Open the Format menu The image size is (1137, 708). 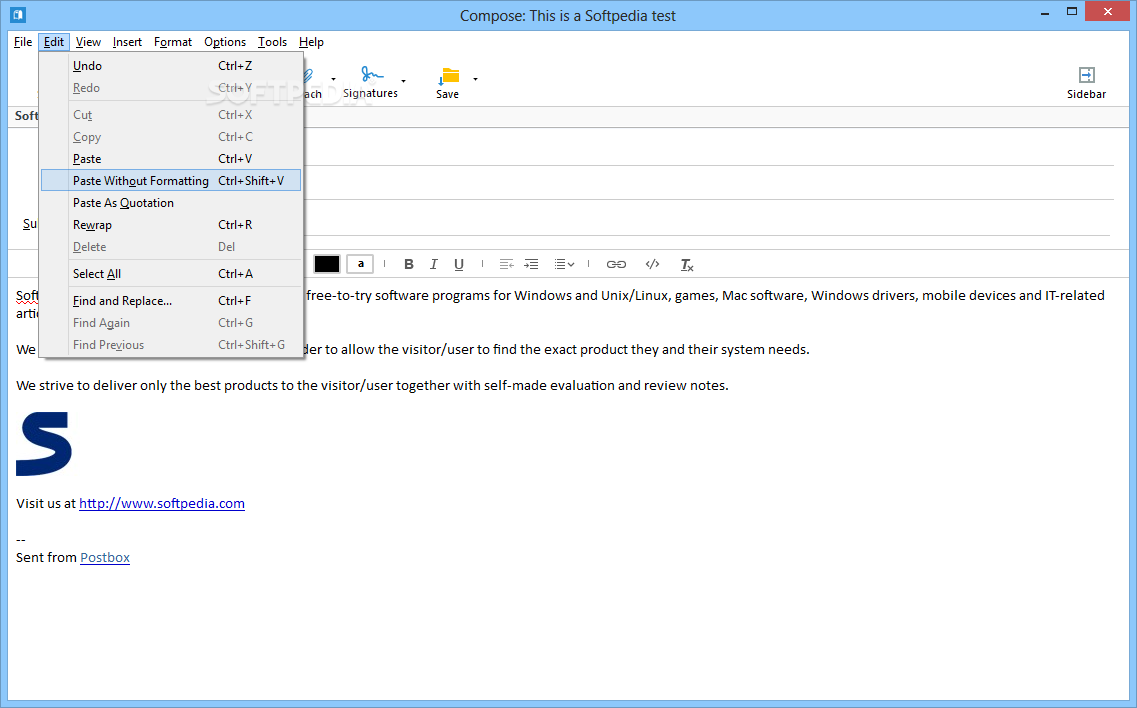coord(173,42)
